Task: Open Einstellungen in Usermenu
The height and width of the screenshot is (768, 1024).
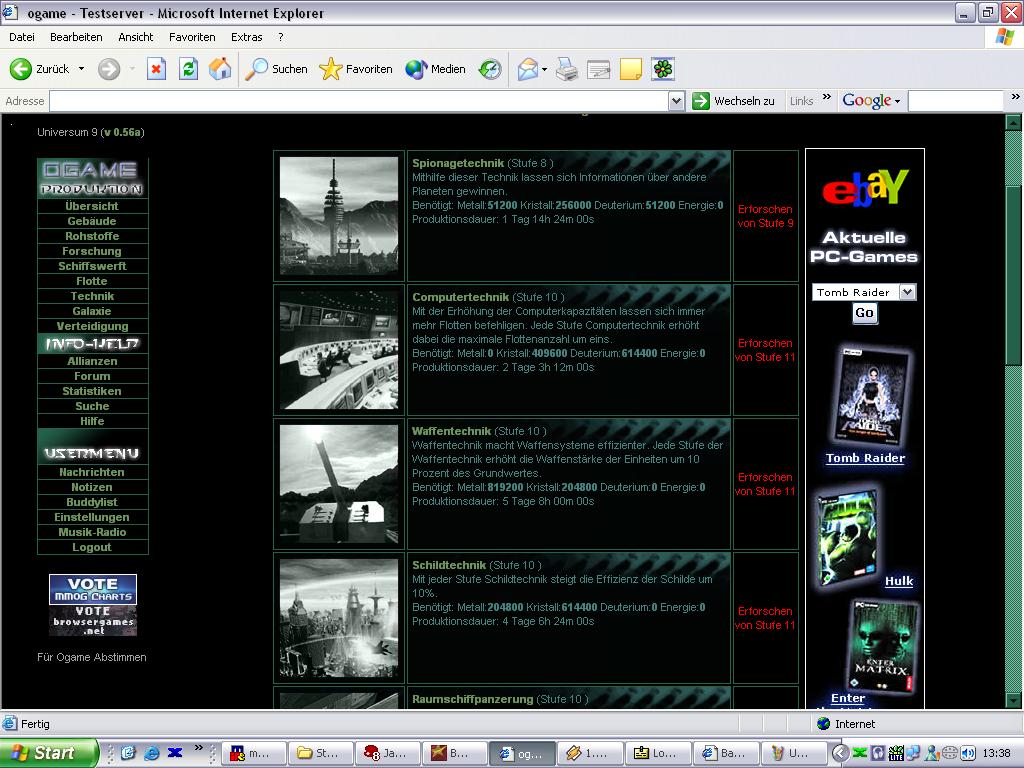Action: click(92, 517)
